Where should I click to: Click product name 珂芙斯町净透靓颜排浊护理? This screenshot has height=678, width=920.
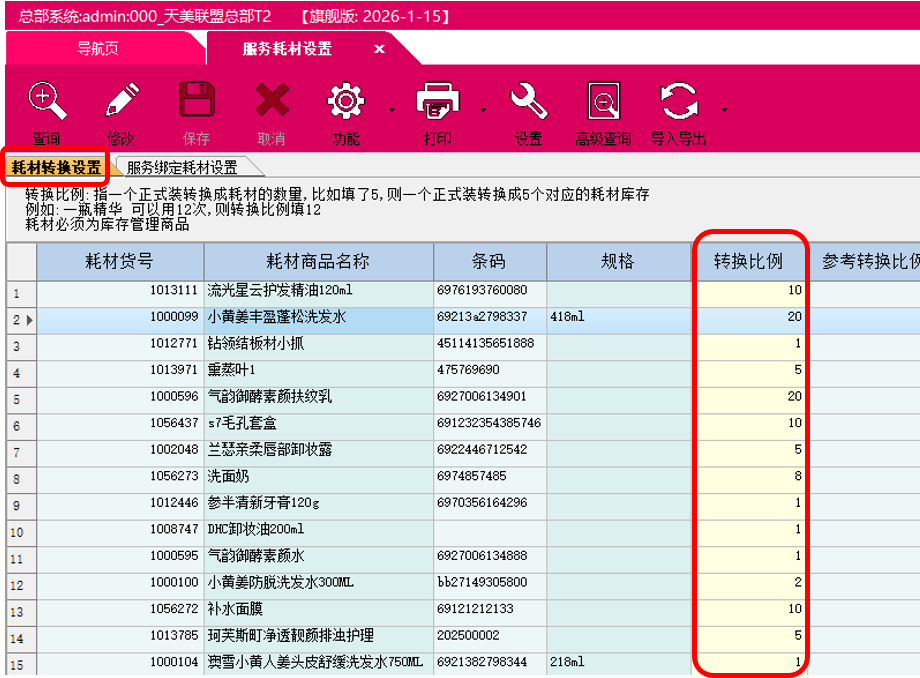290,635
